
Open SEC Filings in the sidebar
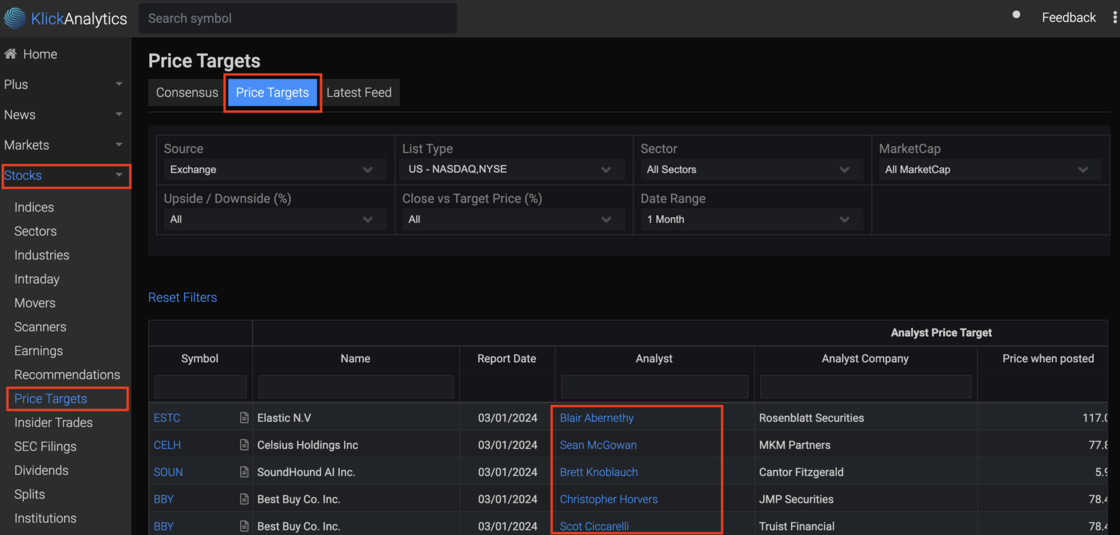click(x=46, y=446)
